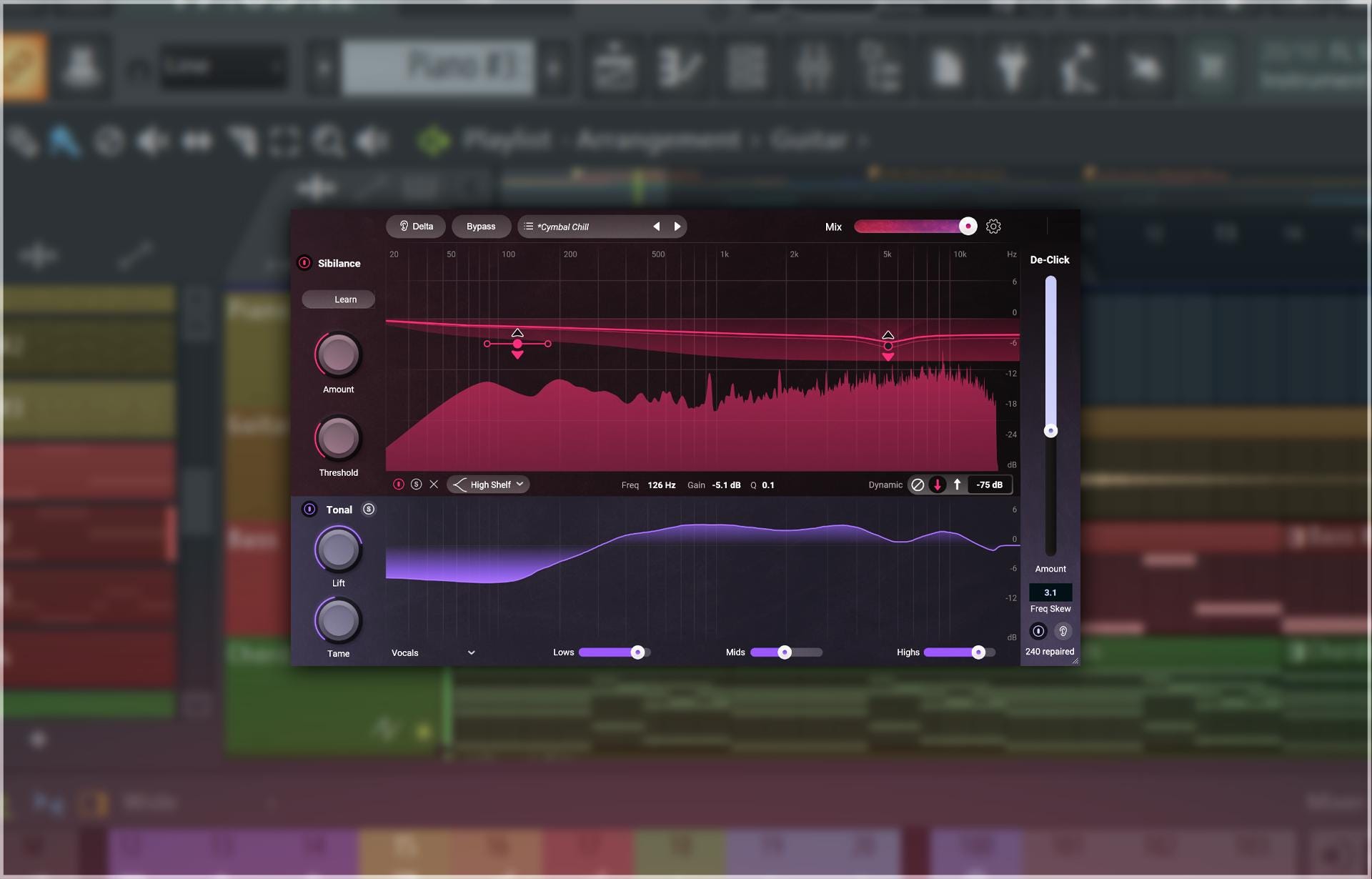Screen dimensions: 1372x879
Task: Click the left Q handle of 126 Hz band
Action: 487,344
